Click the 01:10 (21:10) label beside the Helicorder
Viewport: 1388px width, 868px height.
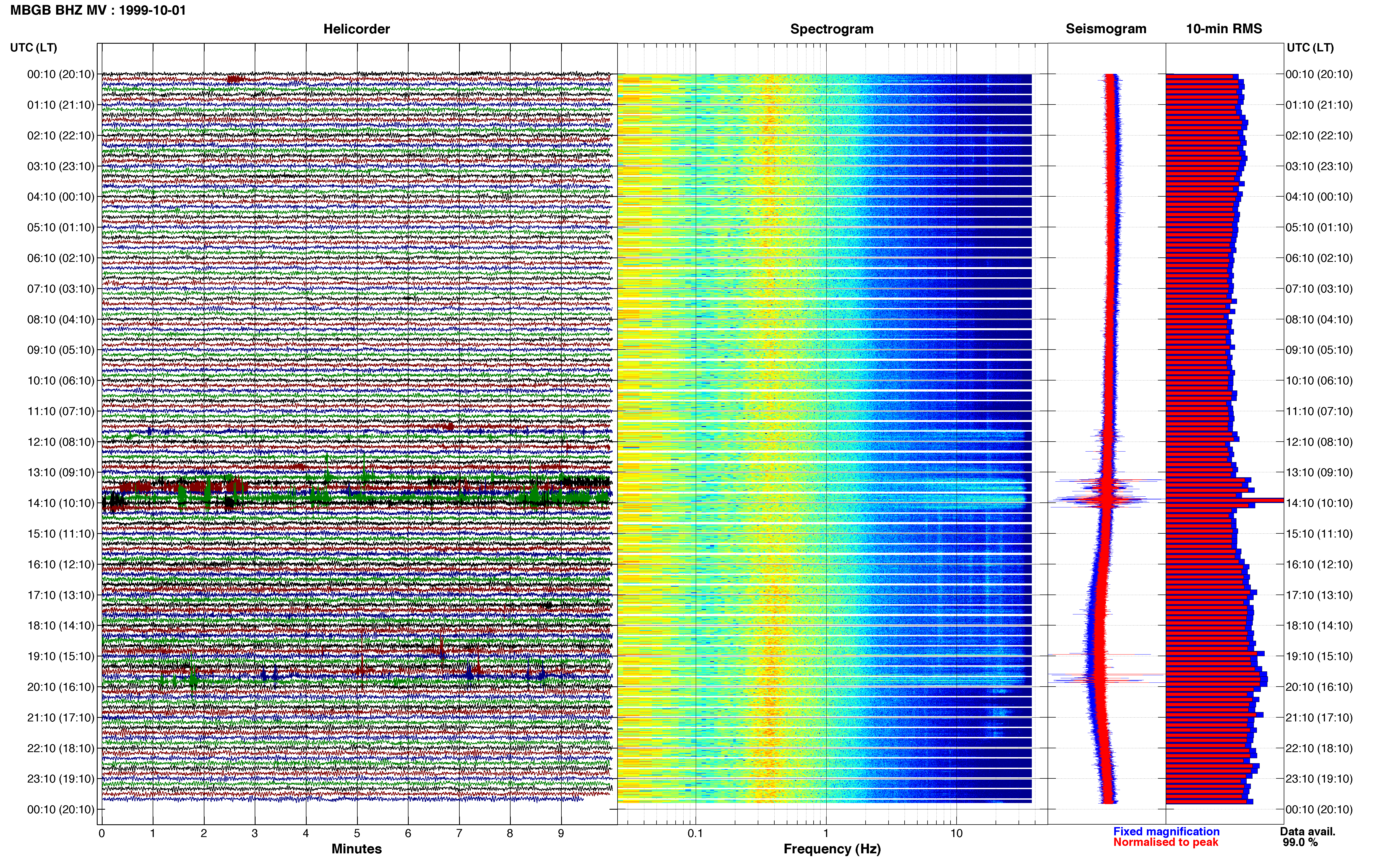pyautogui.click(x=61, y=105)
